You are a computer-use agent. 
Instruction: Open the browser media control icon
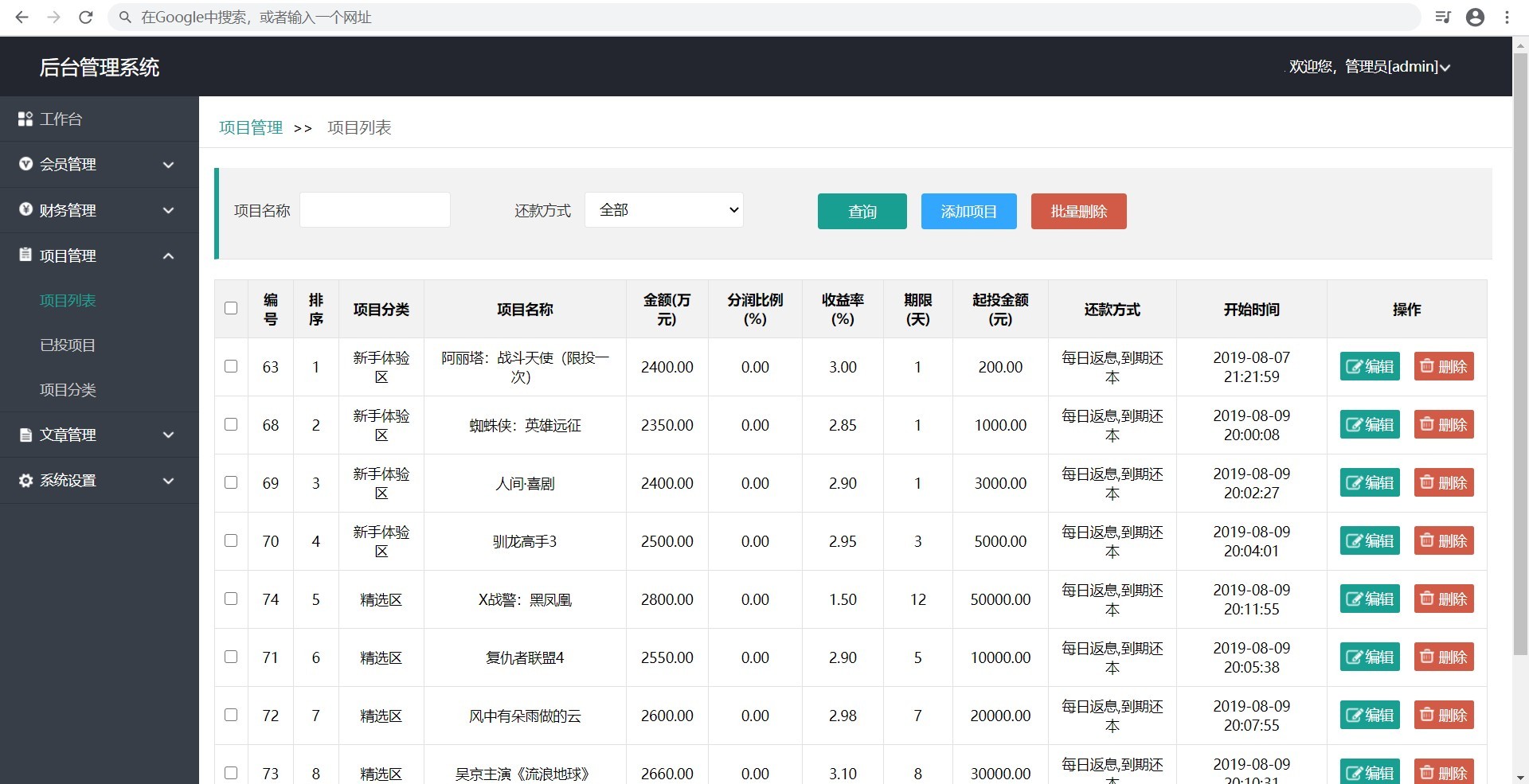click(1443, 17)
